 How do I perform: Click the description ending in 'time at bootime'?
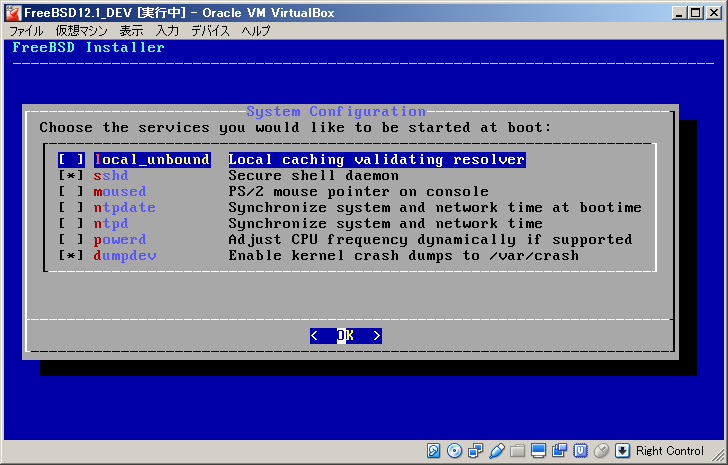tap(435, 207)
